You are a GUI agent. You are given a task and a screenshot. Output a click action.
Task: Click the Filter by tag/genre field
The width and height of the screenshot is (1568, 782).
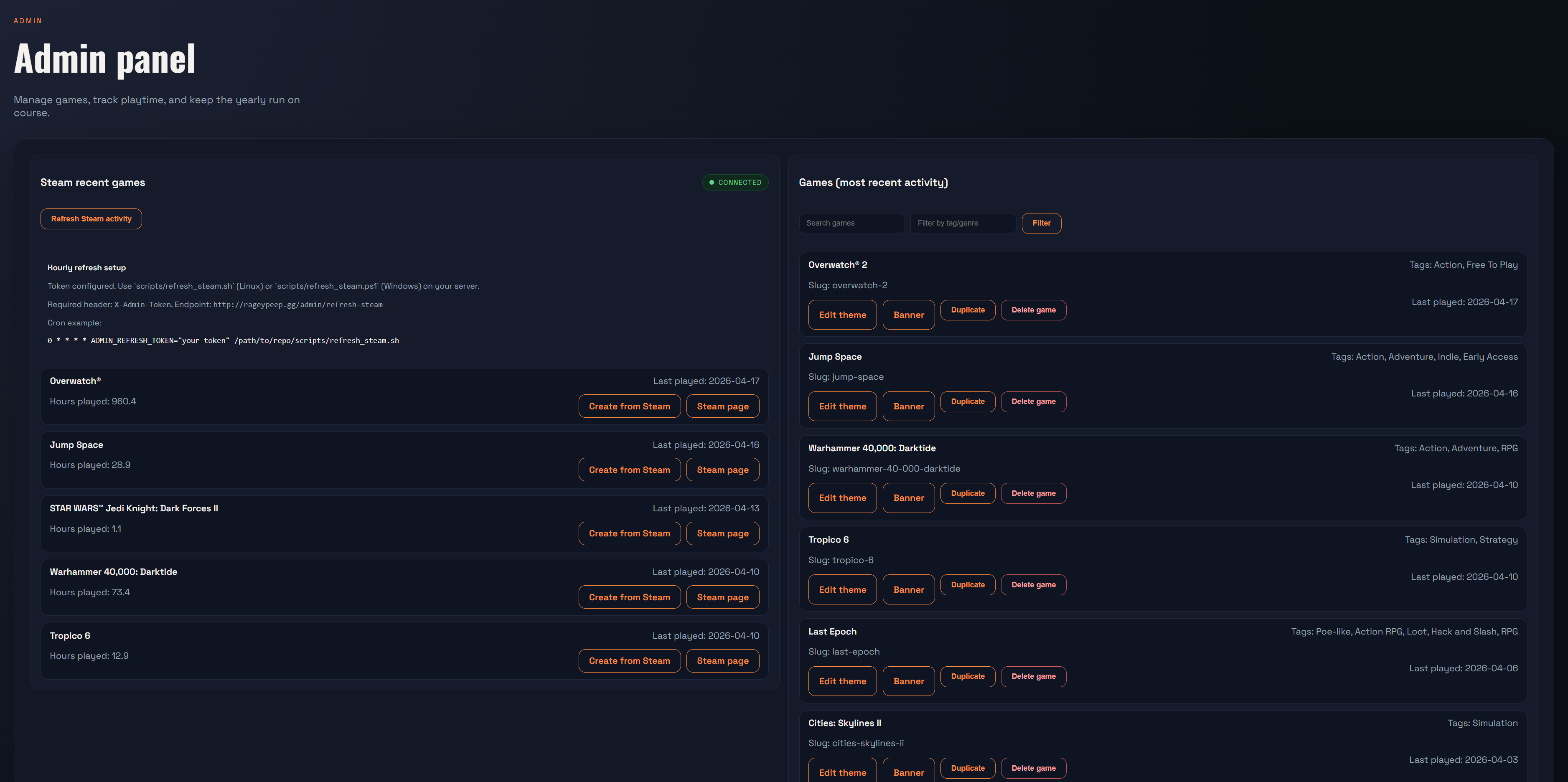click(962, 223)
